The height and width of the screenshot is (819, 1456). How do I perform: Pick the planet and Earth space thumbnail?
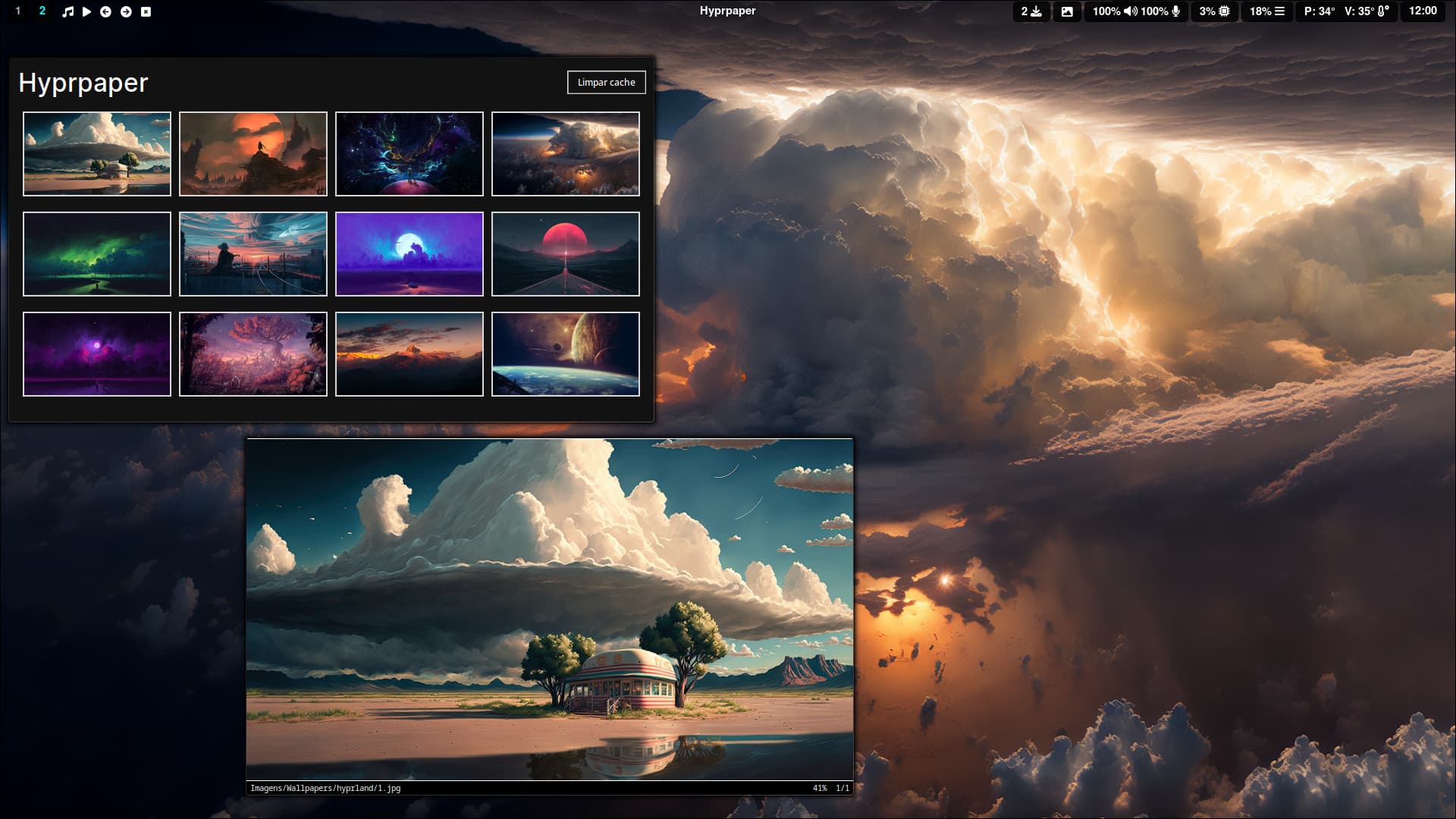(x=565, y=354)
